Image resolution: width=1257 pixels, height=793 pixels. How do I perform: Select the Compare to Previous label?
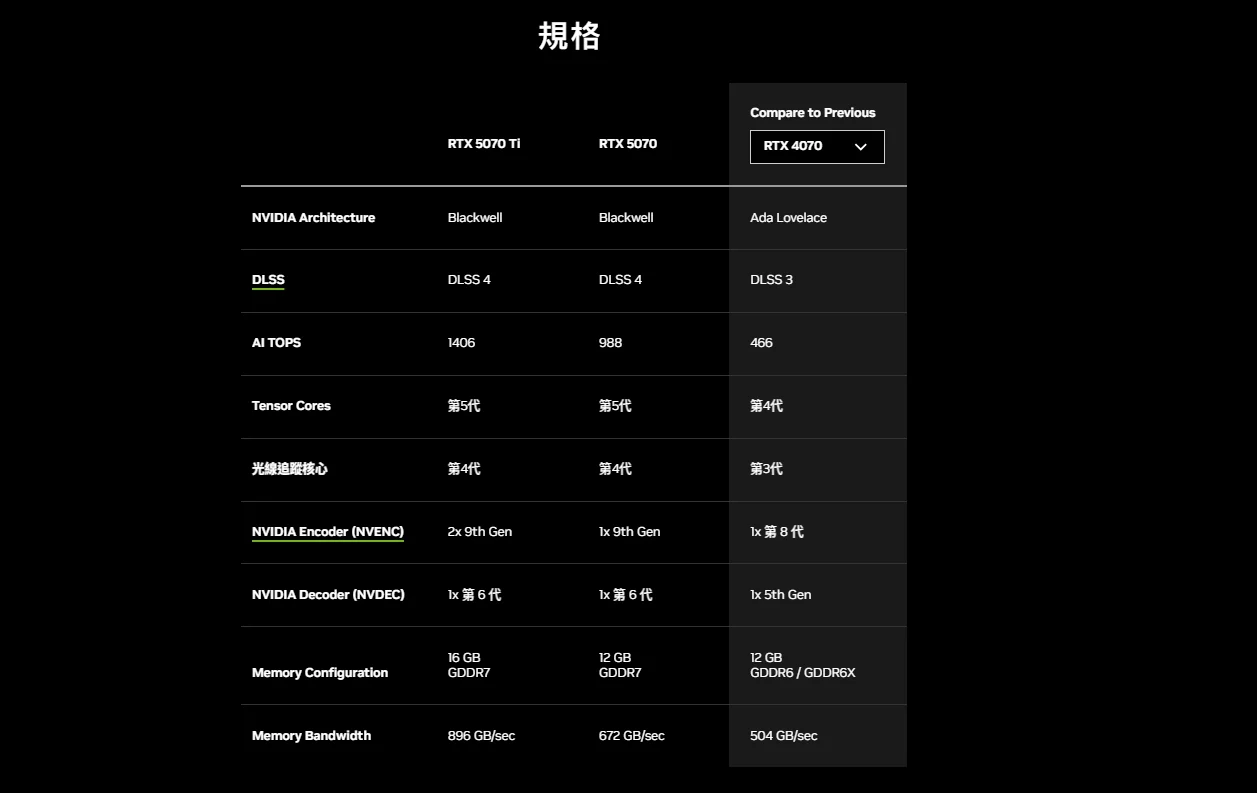812,113
